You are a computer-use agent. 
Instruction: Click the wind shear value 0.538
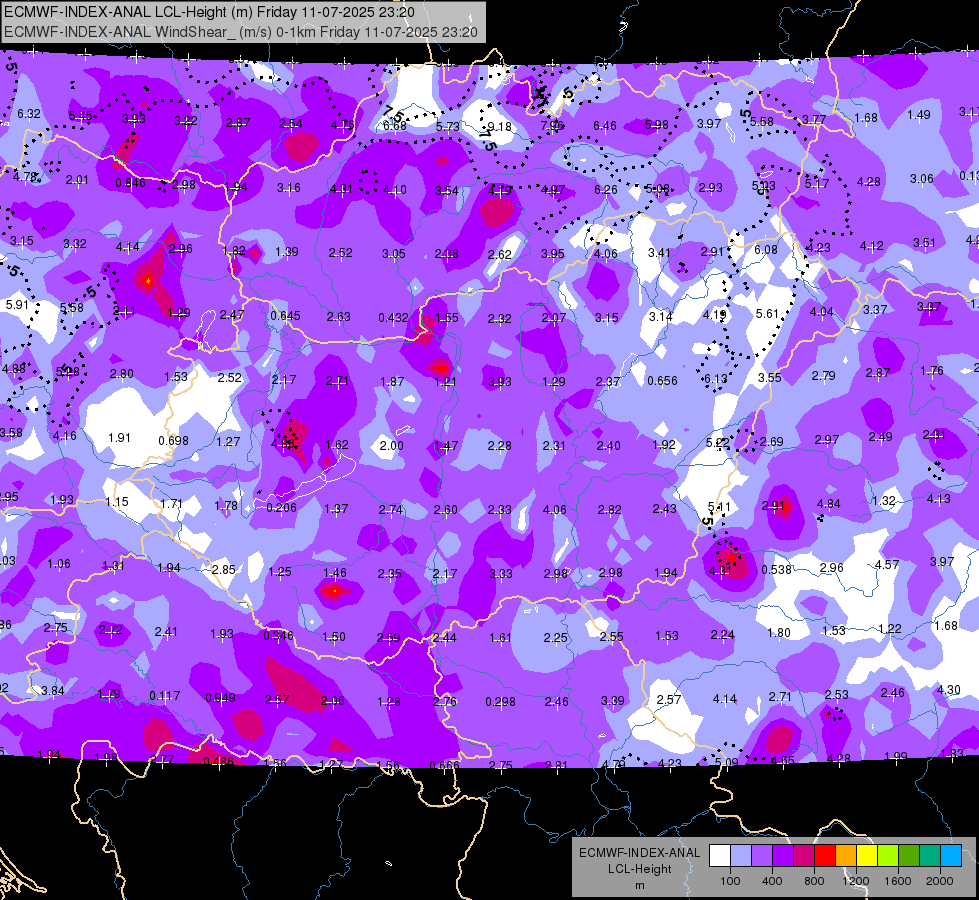pos(777,570)
